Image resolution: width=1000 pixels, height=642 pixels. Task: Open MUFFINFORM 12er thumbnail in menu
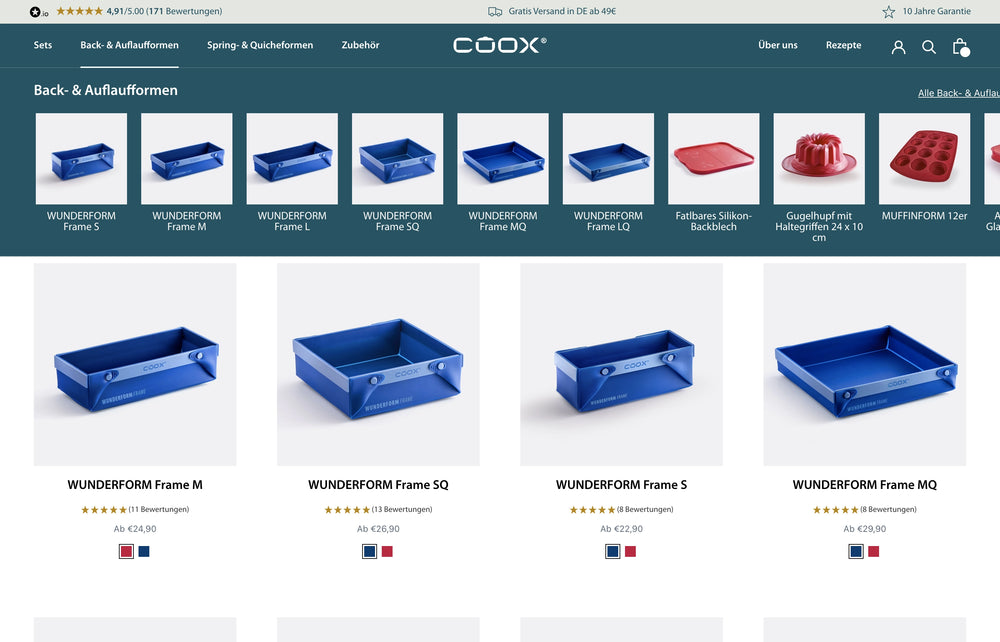tap(924, 159)
